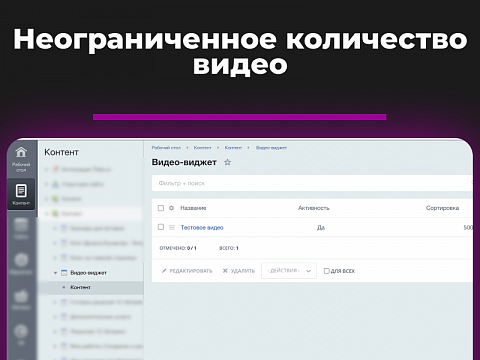Screen dimensions: 480x360
Task: Open grid settings gear icon
Action: 171,208
